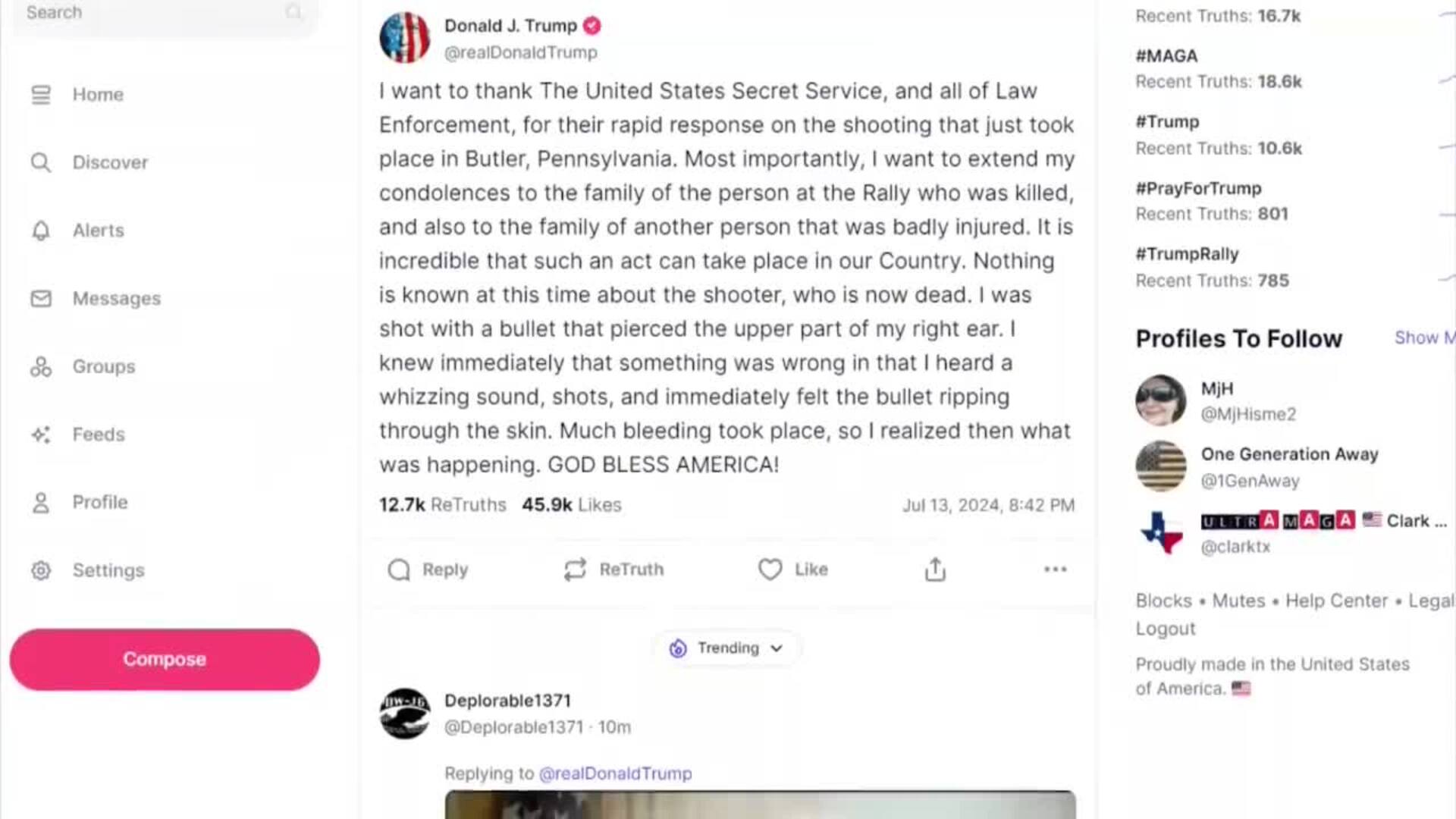1456x819 pixels.
Task: Click the ReTruth arrows icon
Action: point(576,570)
